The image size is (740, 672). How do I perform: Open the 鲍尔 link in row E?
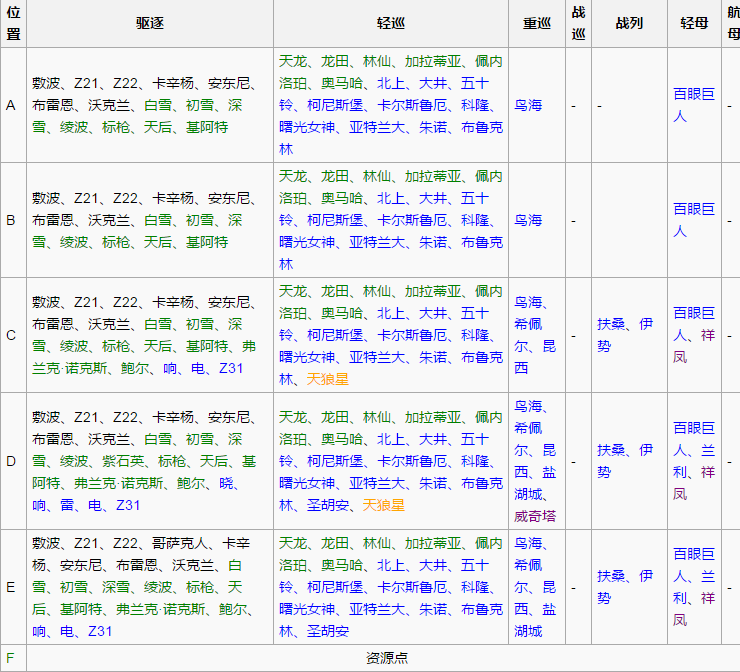pyautogui.click(x=233, y=609)
